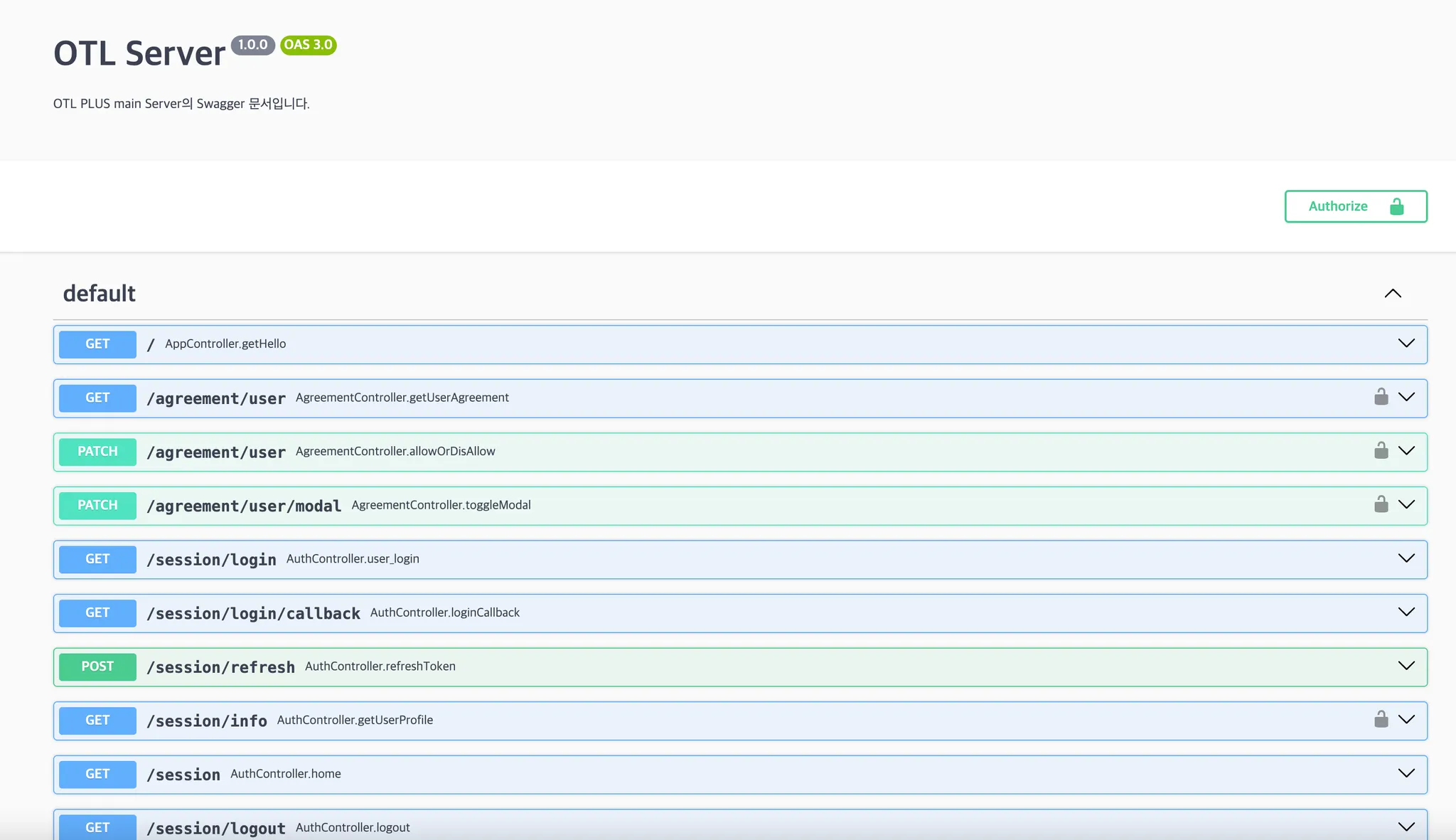Collapse the default section with up chevron
1456x840 pixels.
(x=1392, y=294)
